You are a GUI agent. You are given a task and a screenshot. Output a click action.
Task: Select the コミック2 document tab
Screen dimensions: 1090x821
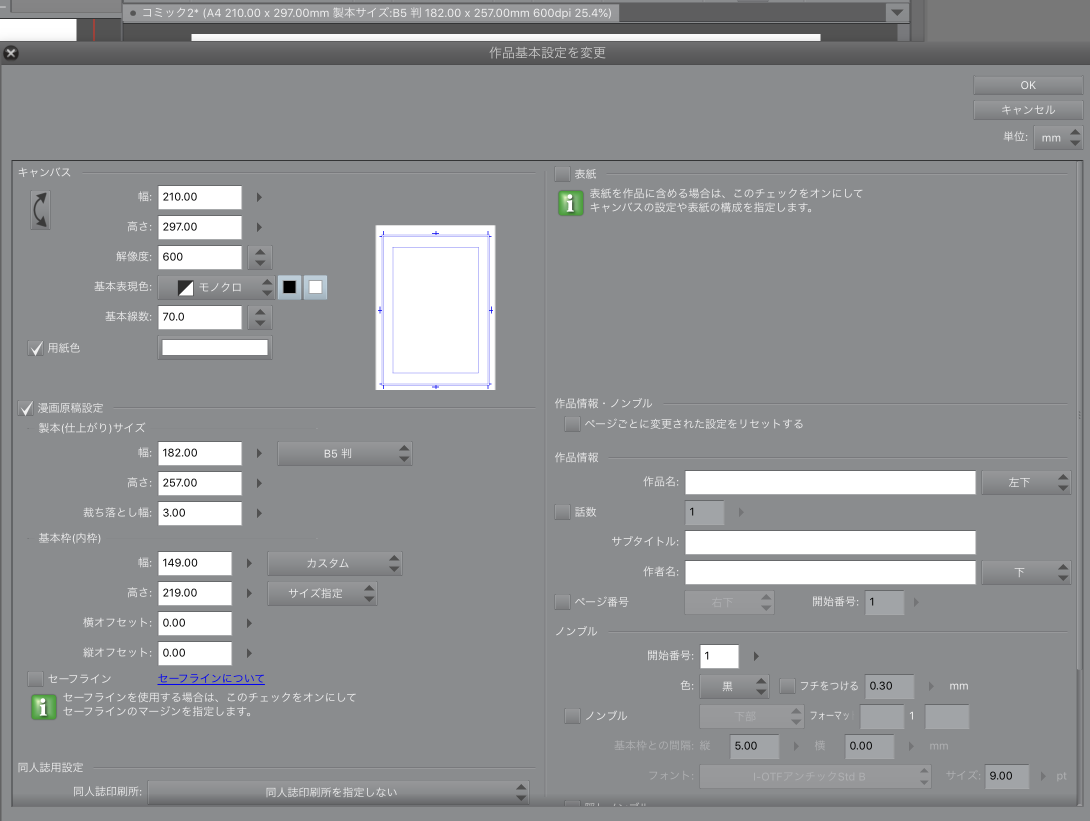(370, 13)
